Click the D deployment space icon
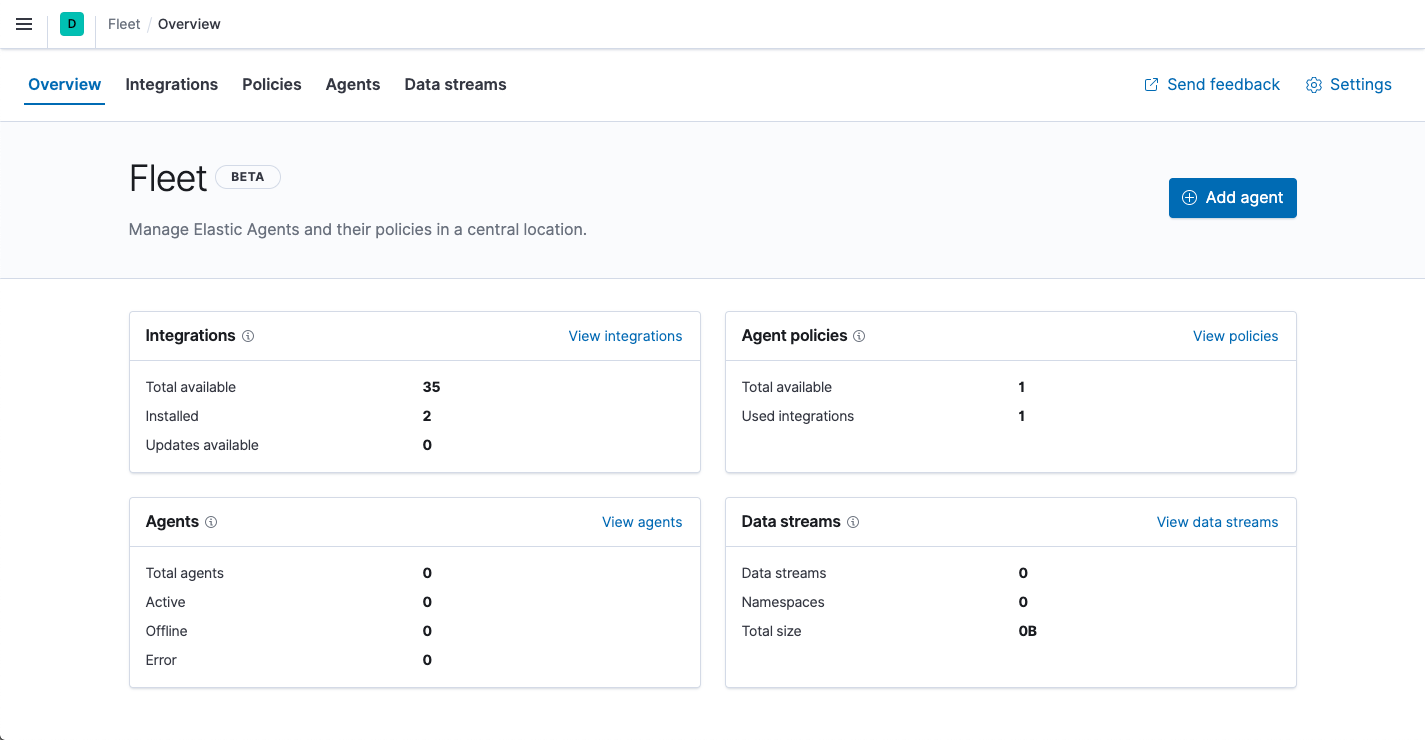 coord(71,23)
